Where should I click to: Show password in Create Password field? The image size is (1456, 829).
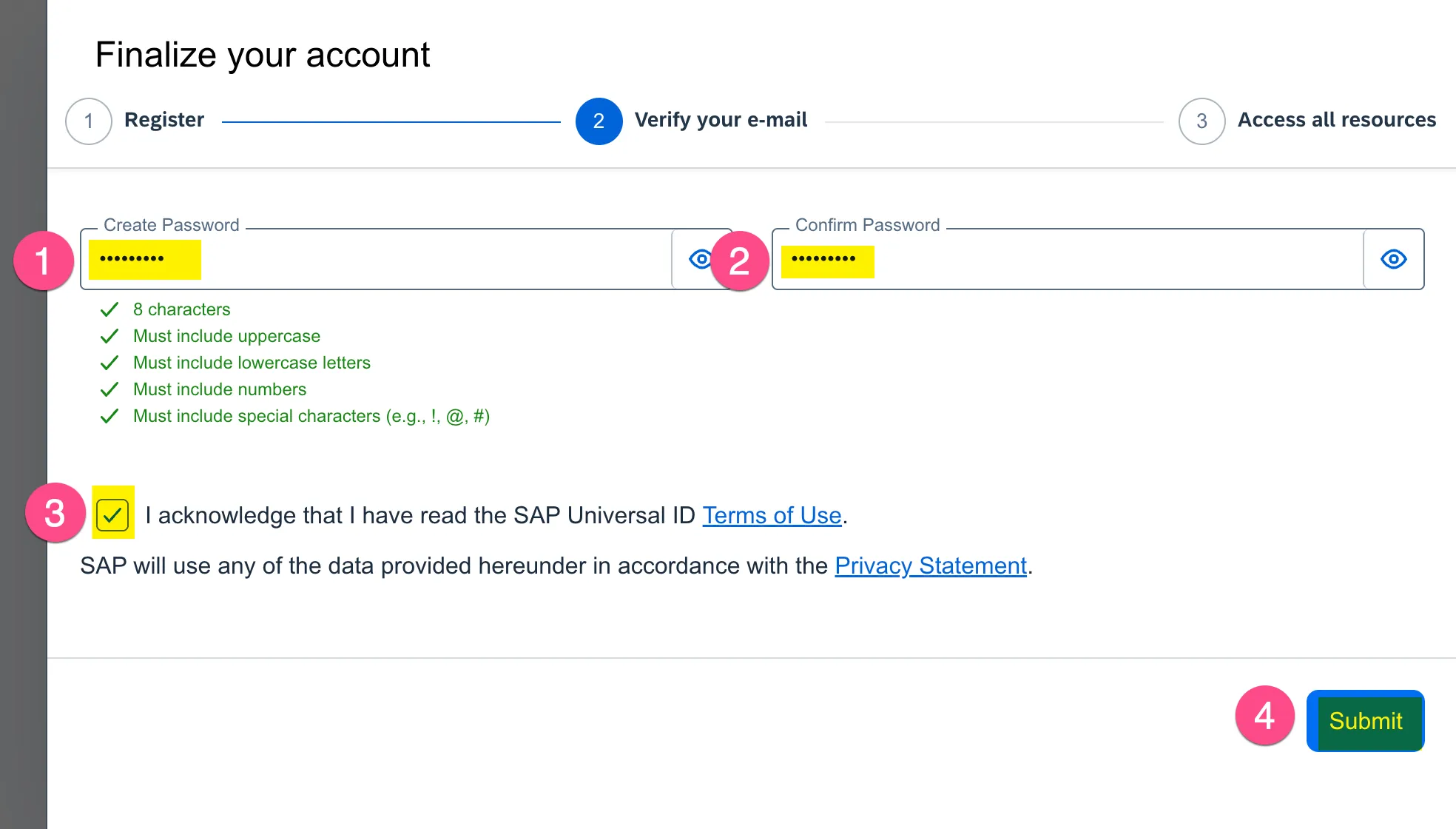696,259
